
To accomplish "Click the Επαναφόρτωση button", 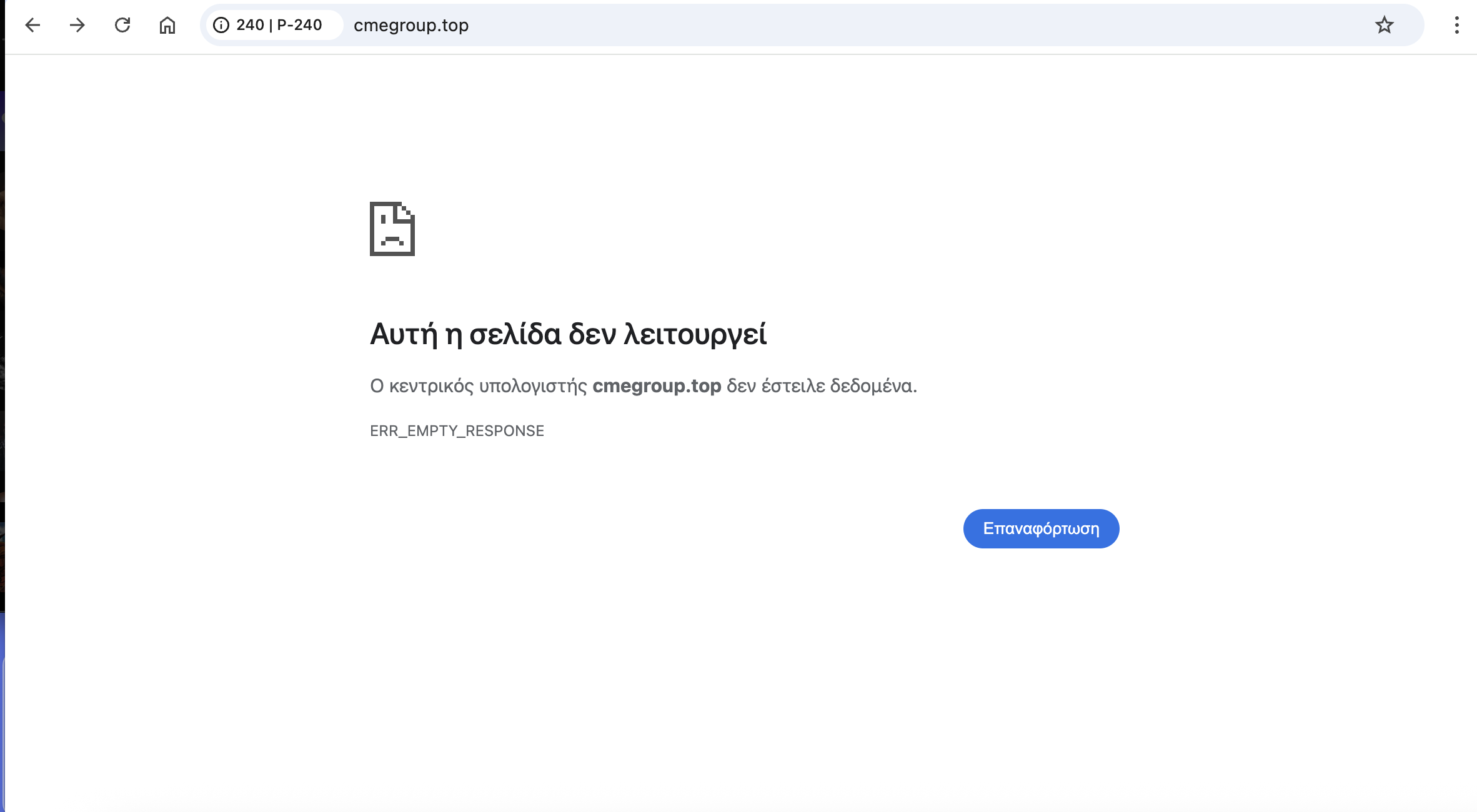I will coord(1041,528).
